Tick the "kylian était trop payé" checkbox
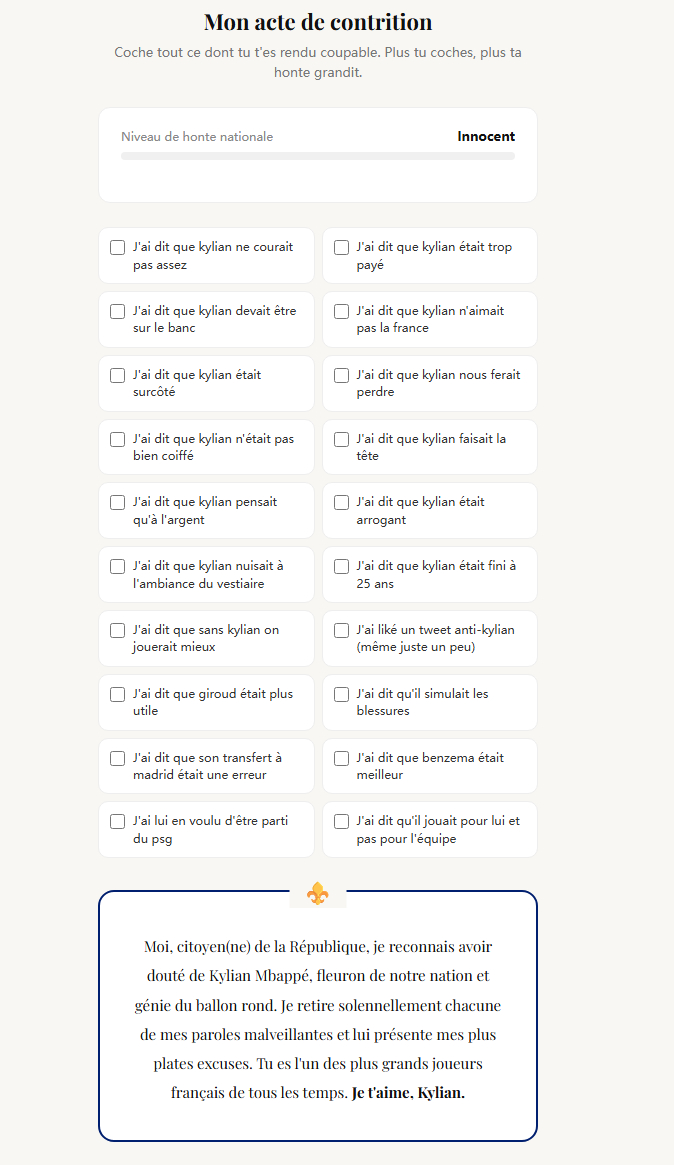This screenshot has height=1165, width=674. tap(341, 247)
